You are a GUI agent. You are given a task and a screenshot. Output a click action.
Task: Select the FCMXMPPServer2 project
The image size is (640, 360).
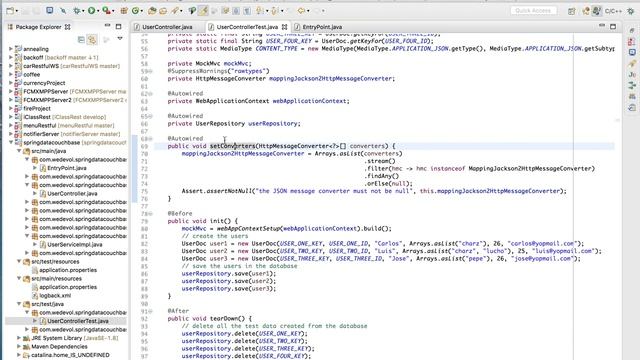(47, 100)
